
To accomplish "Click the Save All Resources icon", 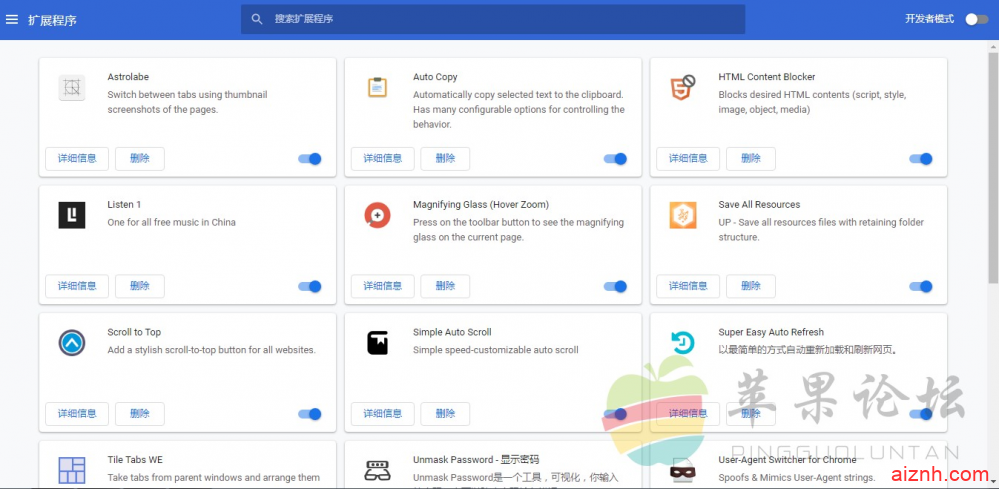I will pos(682,215).
